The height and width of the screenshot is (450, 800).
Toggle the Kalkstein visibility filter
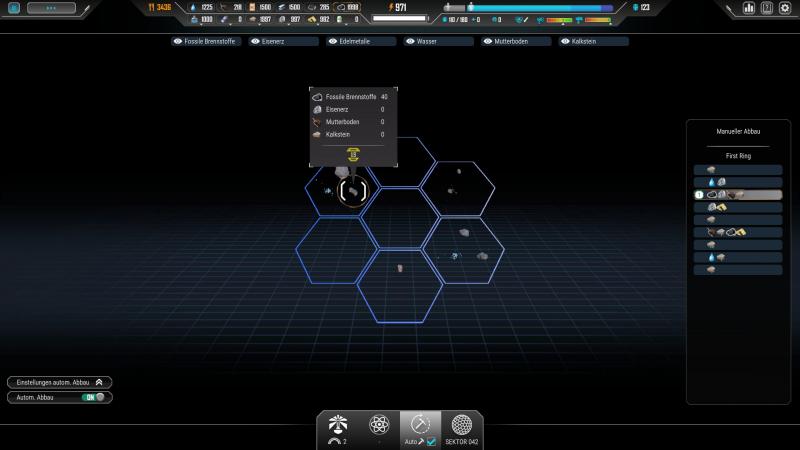594,42
